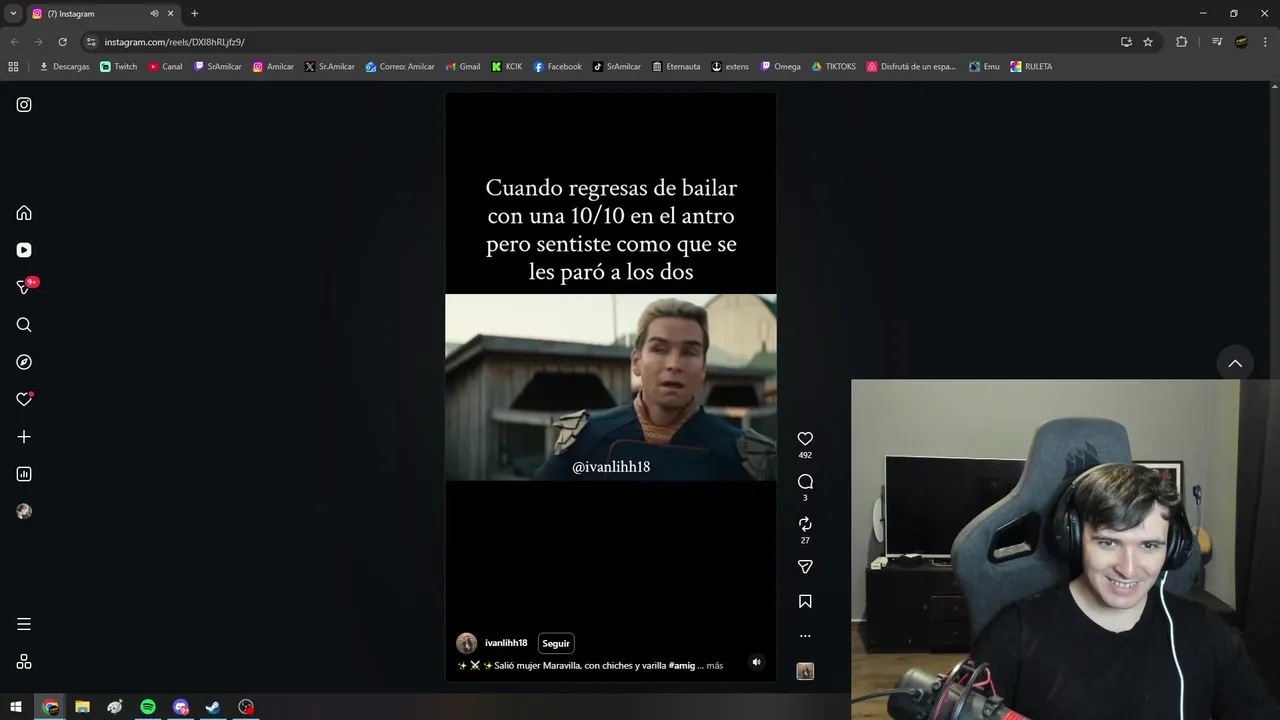Open ivanlihh18 profile name

point(506,643)
